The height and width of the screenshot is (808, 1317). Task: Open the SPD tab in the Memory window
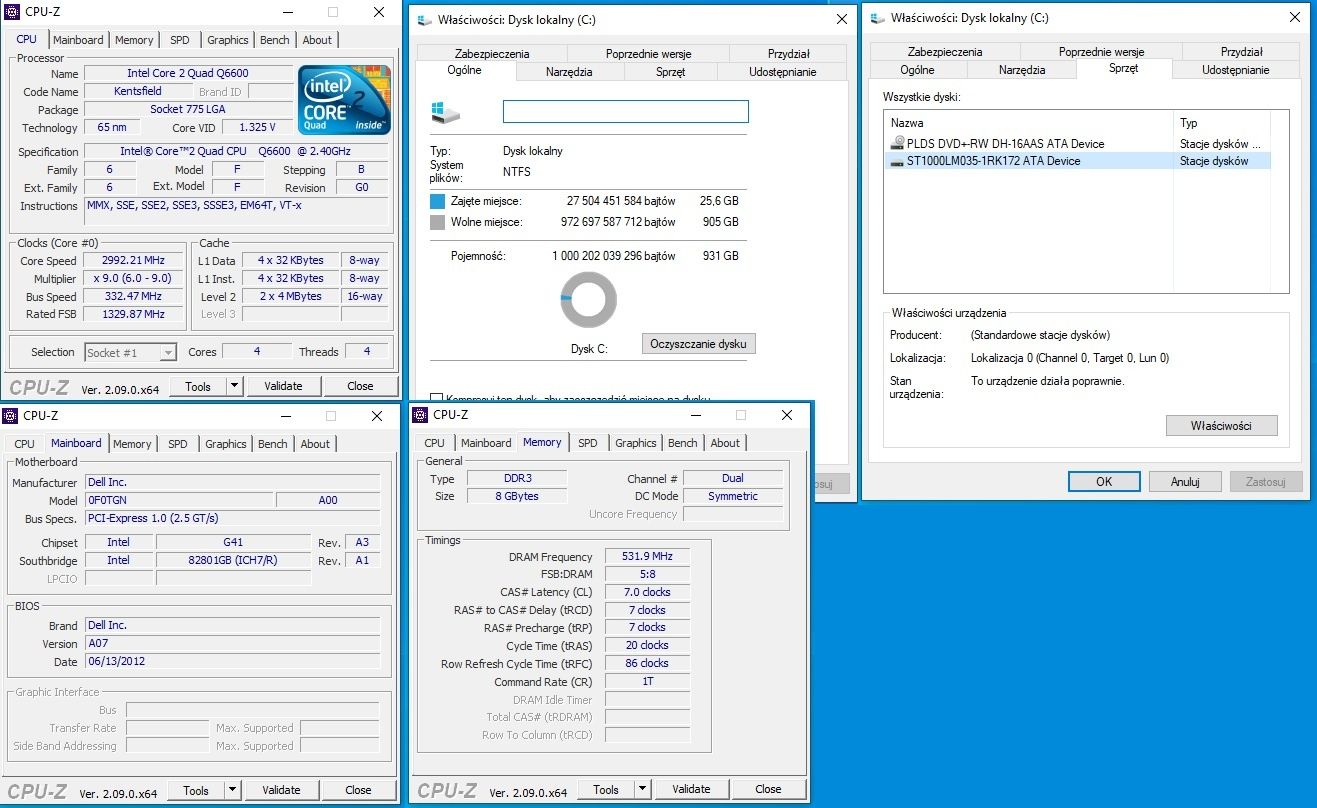(x=588, y=443)
